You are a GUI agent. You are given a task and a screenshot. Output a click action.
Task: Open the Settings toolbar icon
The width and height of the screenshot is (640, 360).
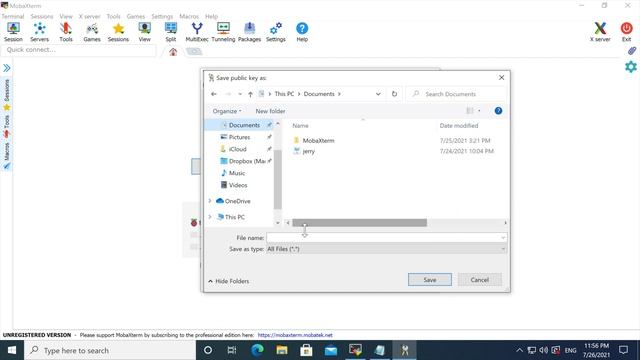coord(276,32)
